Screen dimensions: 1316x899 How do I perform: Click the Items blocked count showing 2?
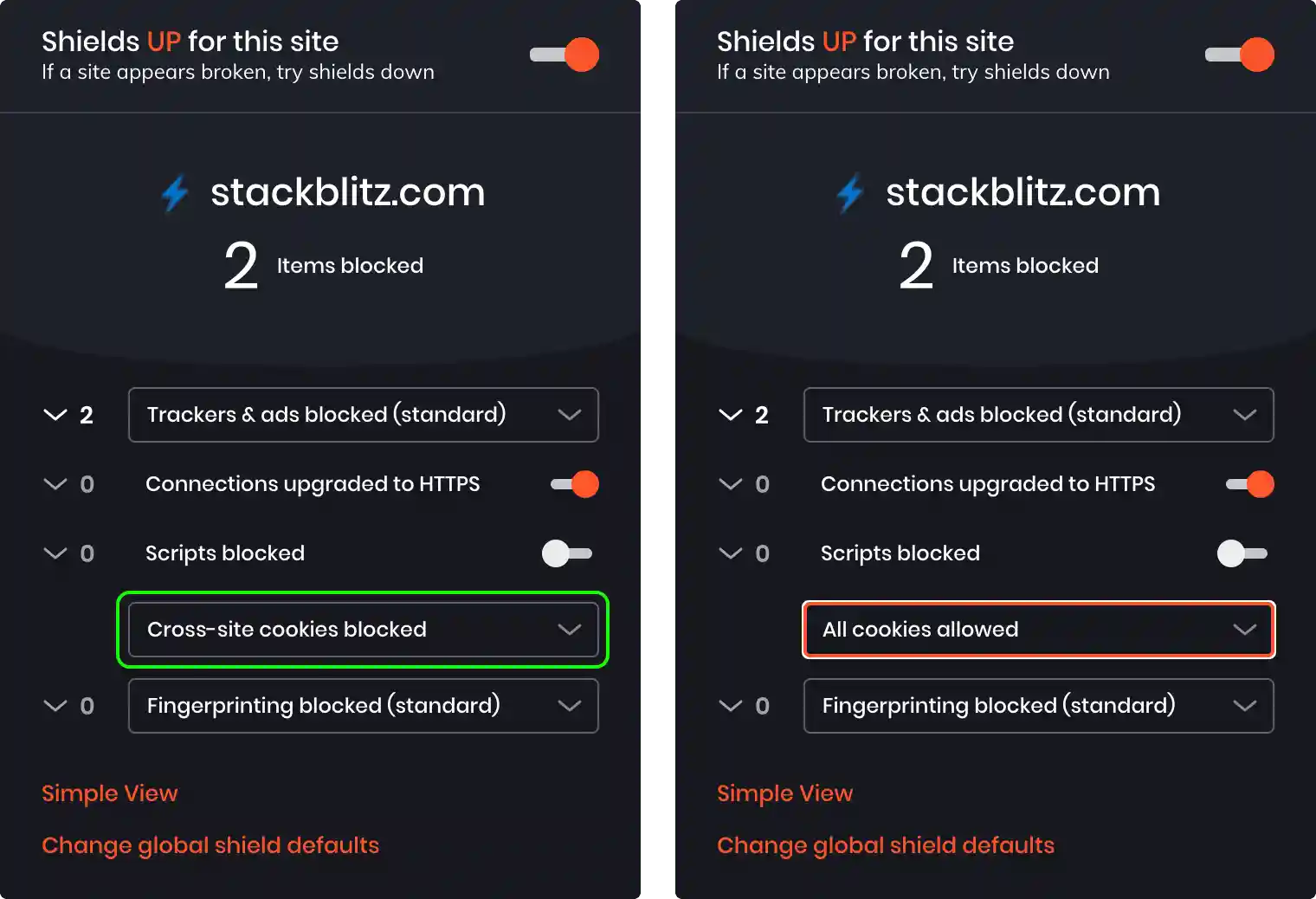point(241,265)
